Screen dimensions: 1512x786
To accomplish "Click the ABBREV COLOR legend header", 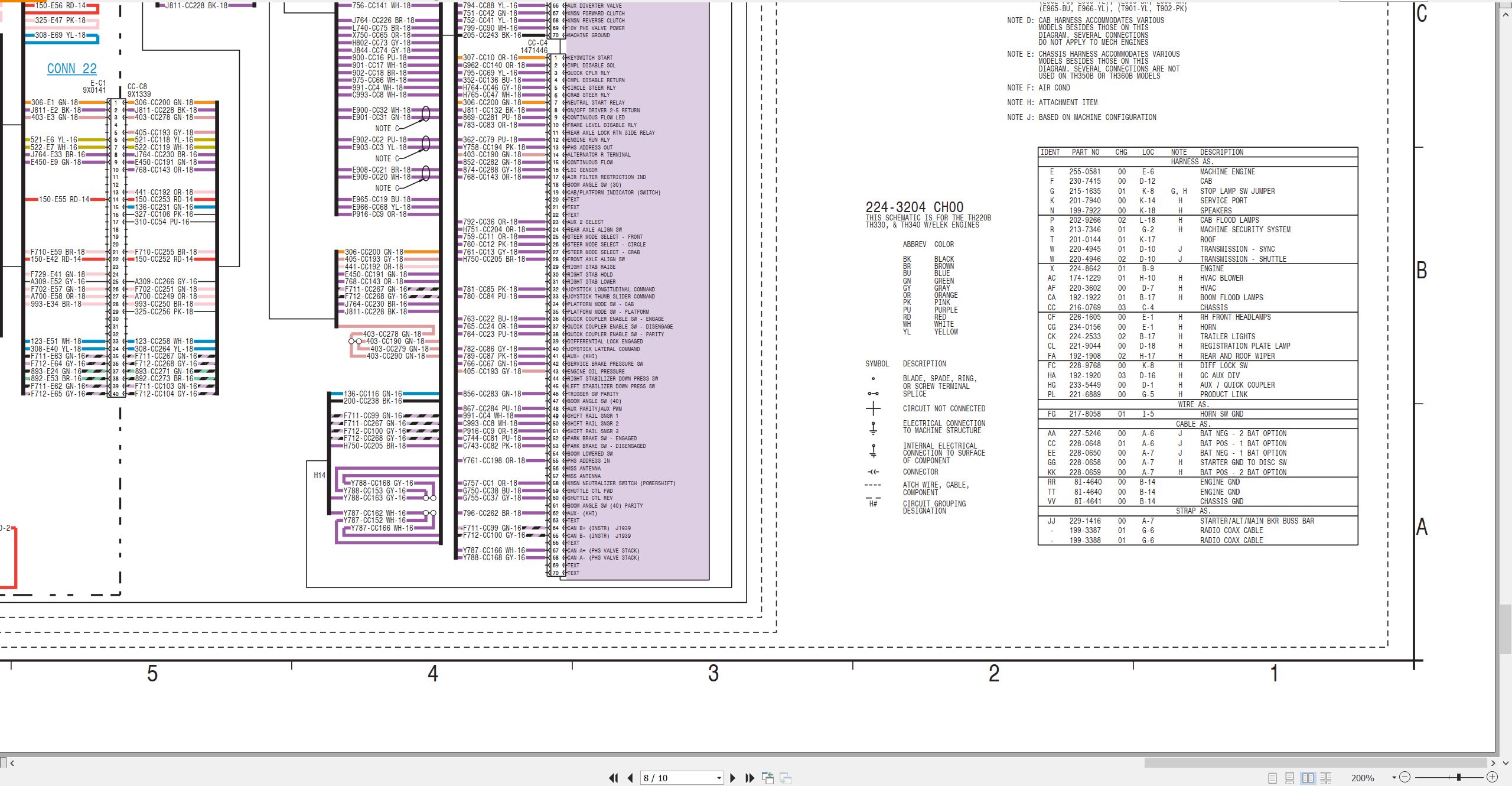I will click(928, 244).
